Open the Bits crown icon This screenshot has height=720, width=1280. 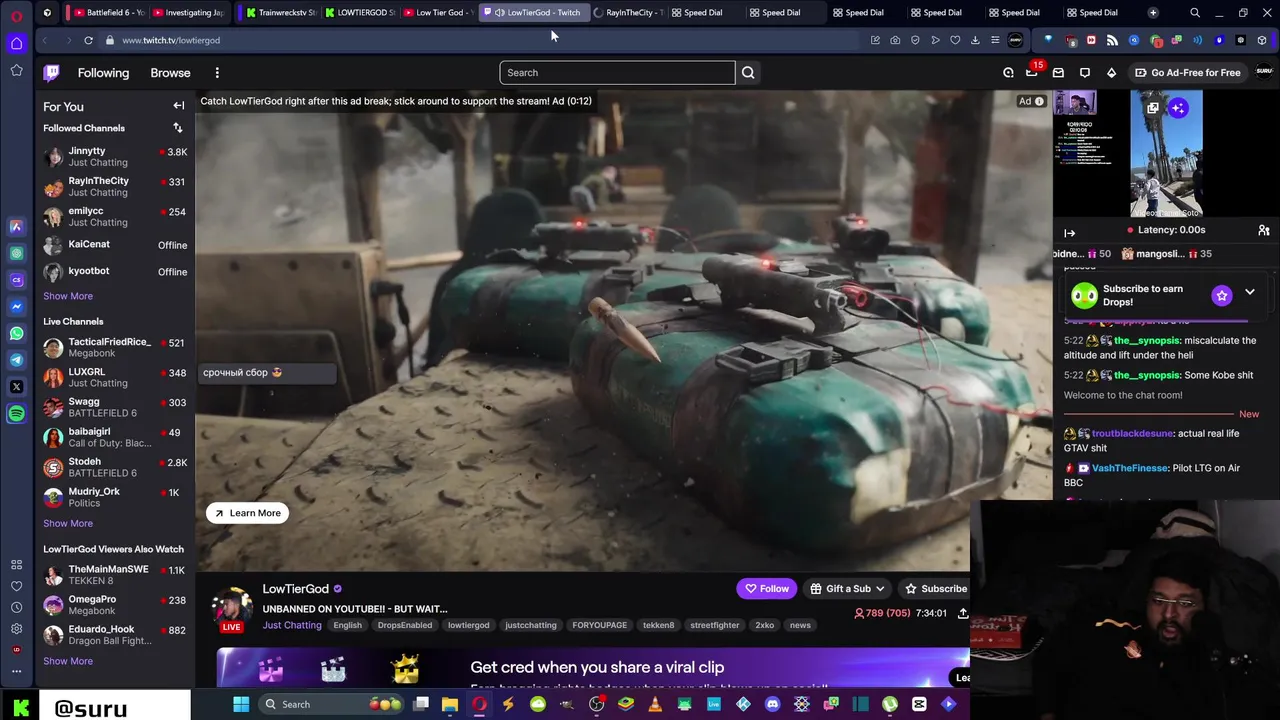(x=1111, y=72)
